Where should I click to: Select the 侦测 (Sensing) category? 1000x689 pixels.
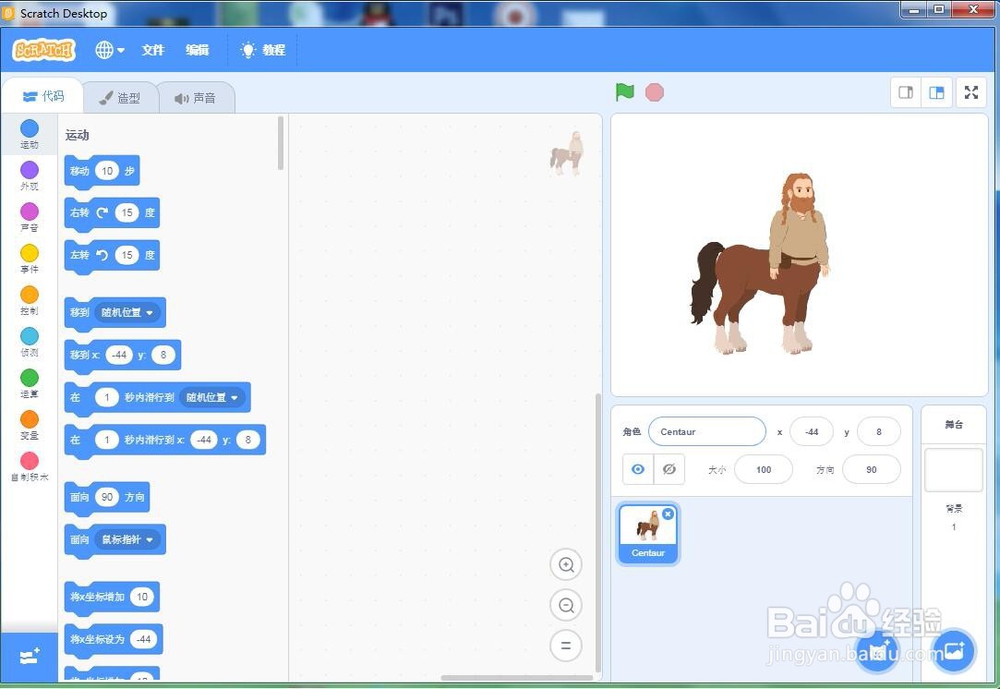pyautogui.click(x=29, y=342)
